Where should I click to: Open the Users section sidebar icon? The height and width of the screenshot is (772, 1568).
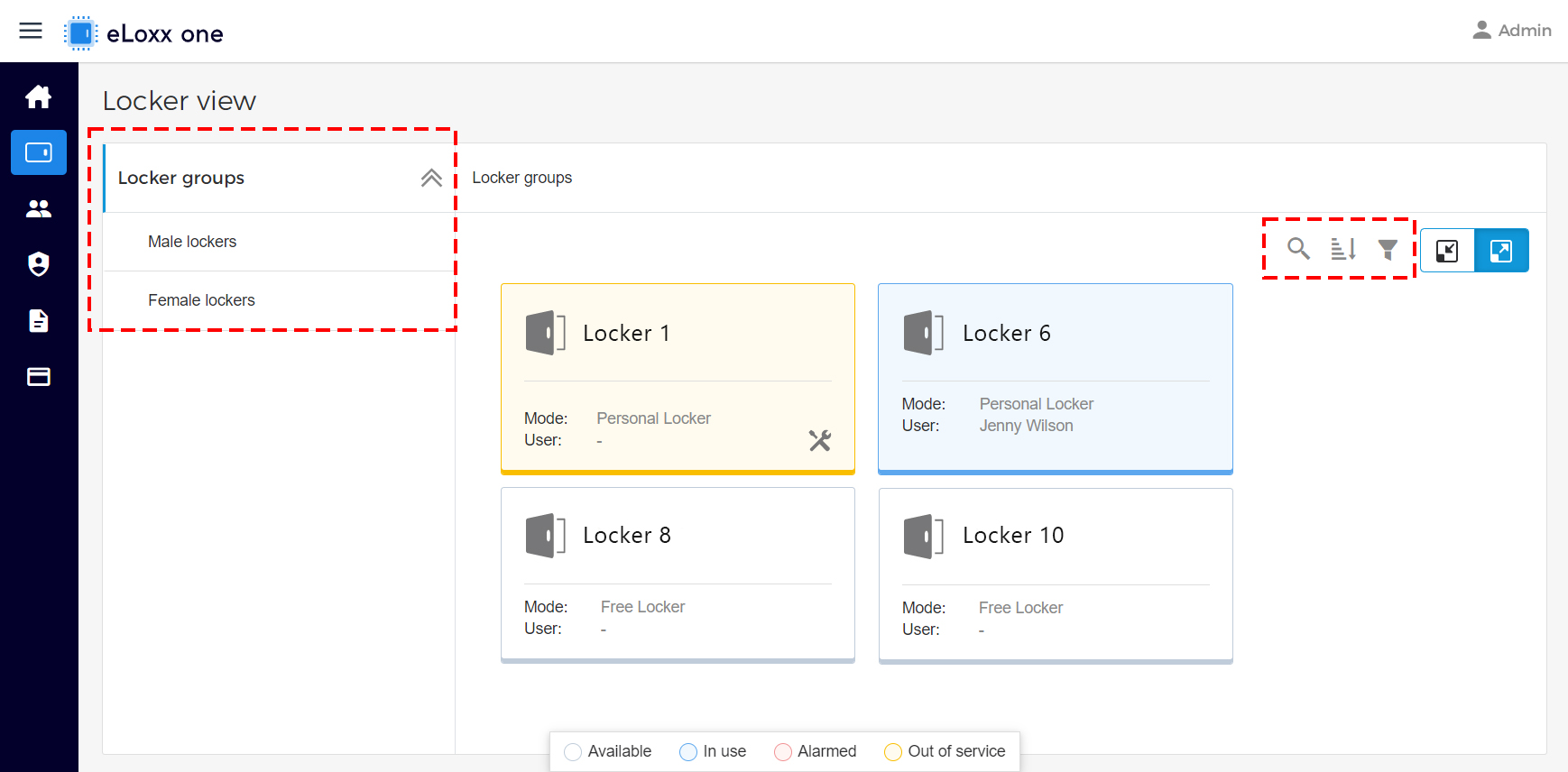pos(39,208)
